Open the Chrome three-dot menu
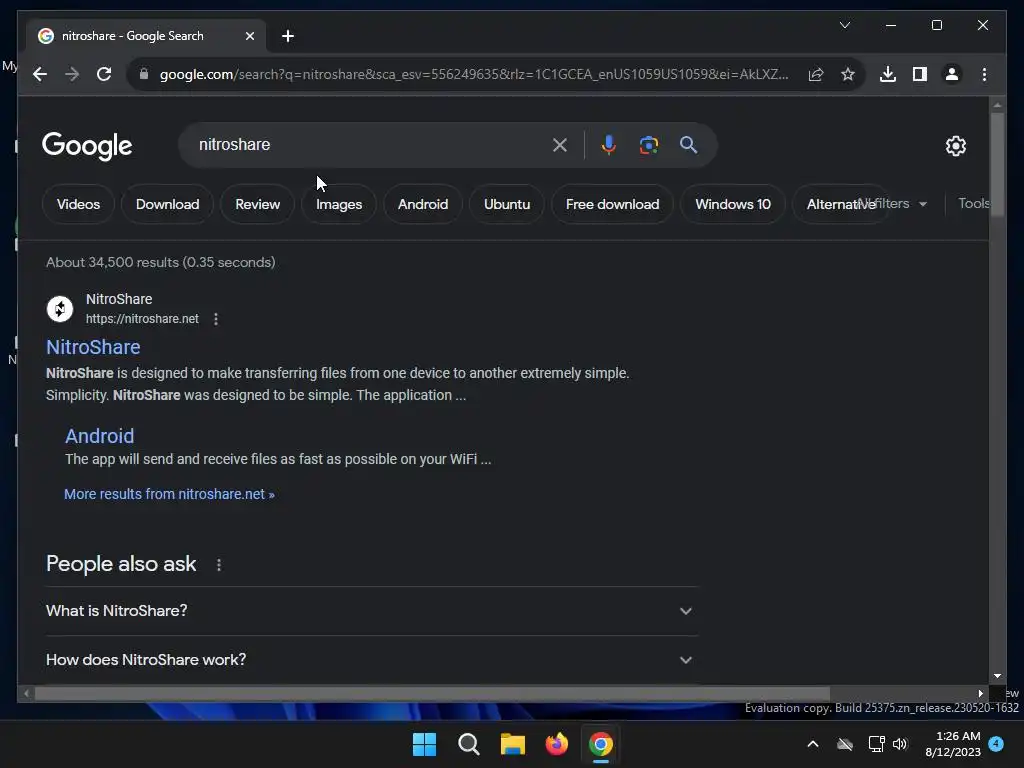The width and height of the screenshot is (1024, 768). [x=984, y=74]
